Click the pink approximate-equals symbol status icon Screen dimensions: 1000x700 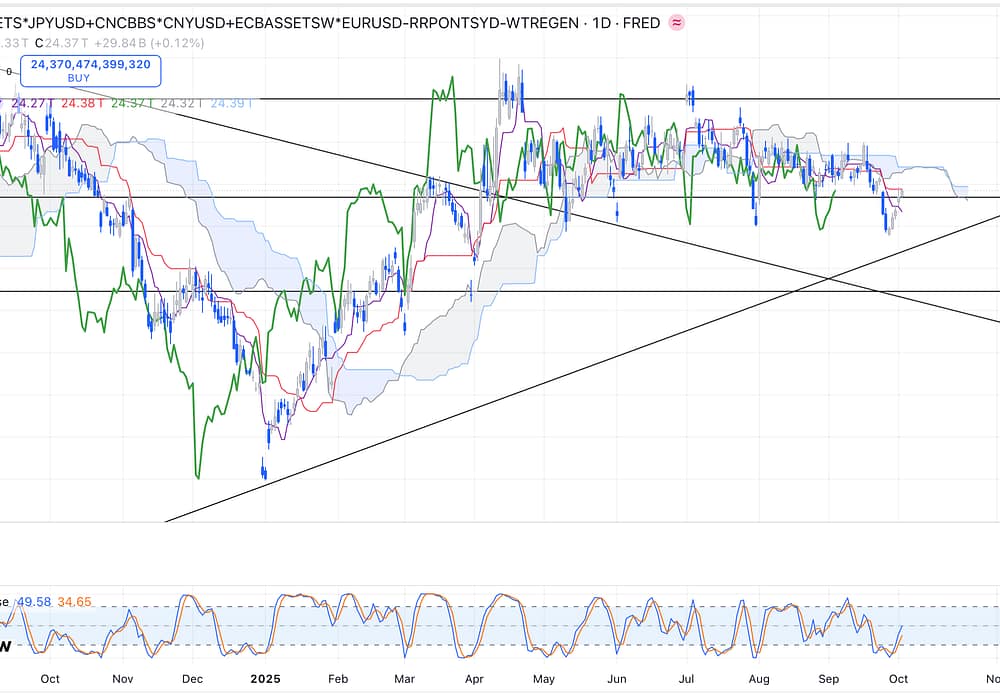click(x=677, y=22)
